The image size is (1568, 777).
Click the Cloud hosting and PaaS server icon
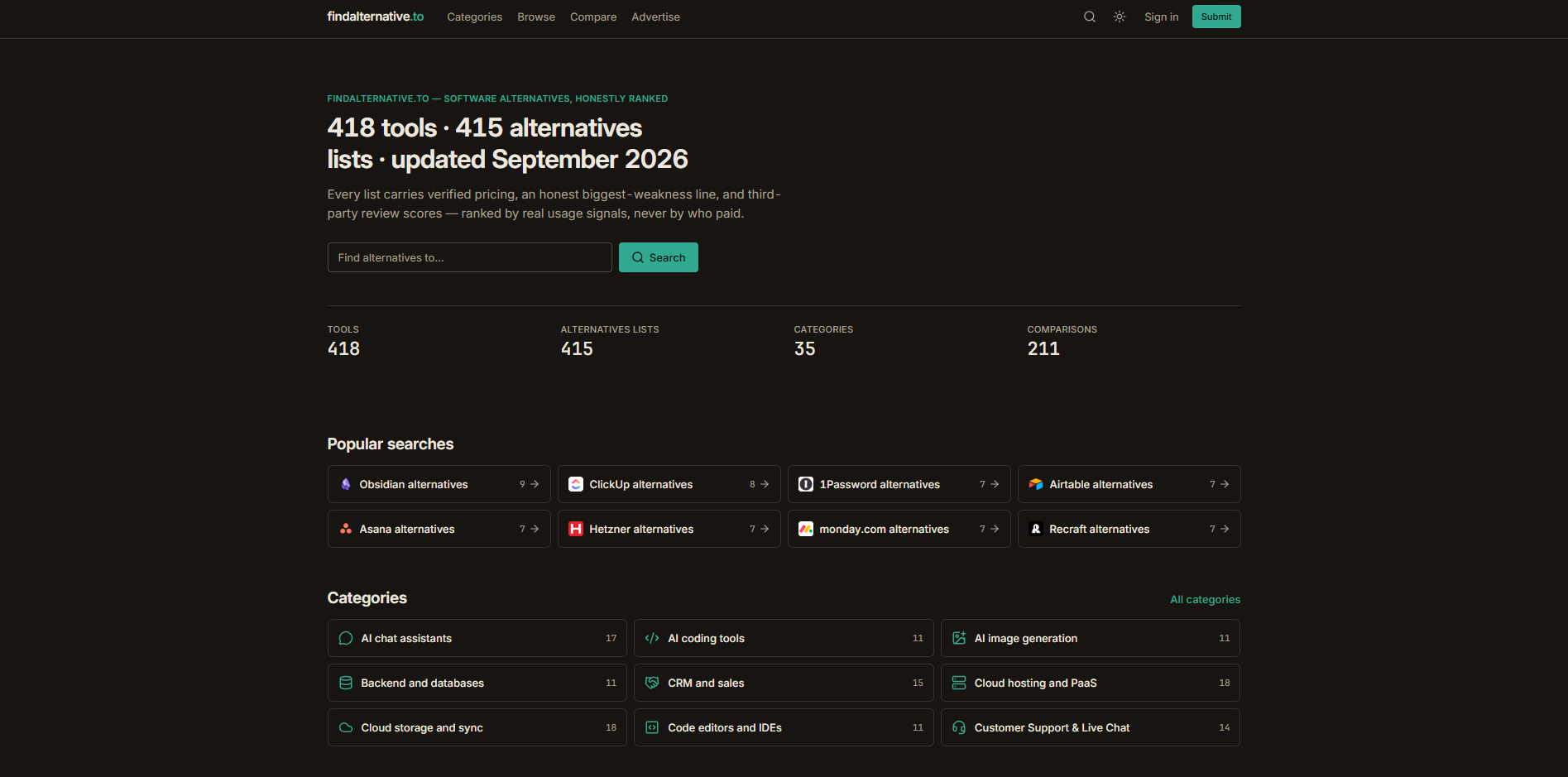click(959, 683)
